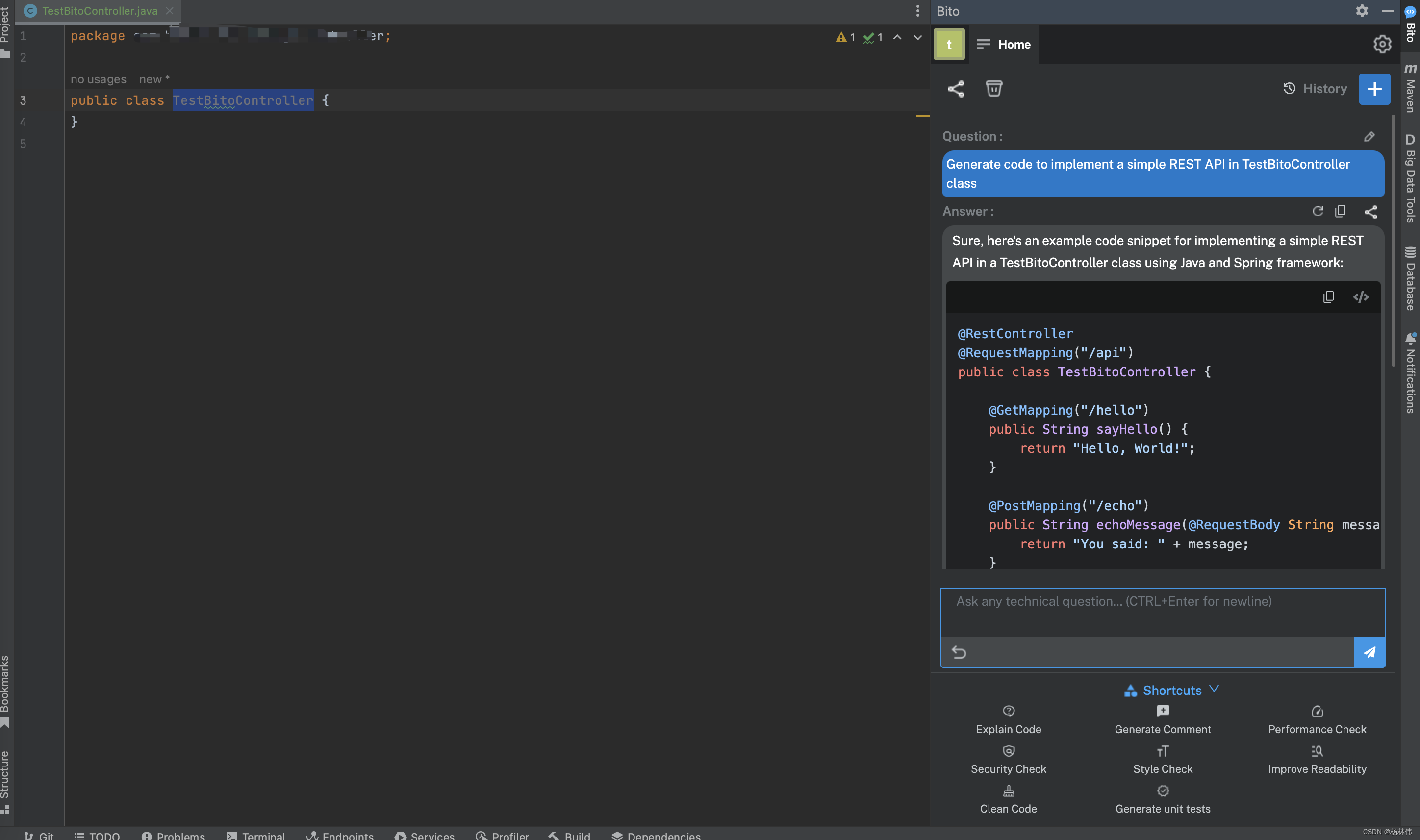Viewport: 1420px width, 840px height.
Task: Open the TODO tool window
Action: click(x=97, y=836)
